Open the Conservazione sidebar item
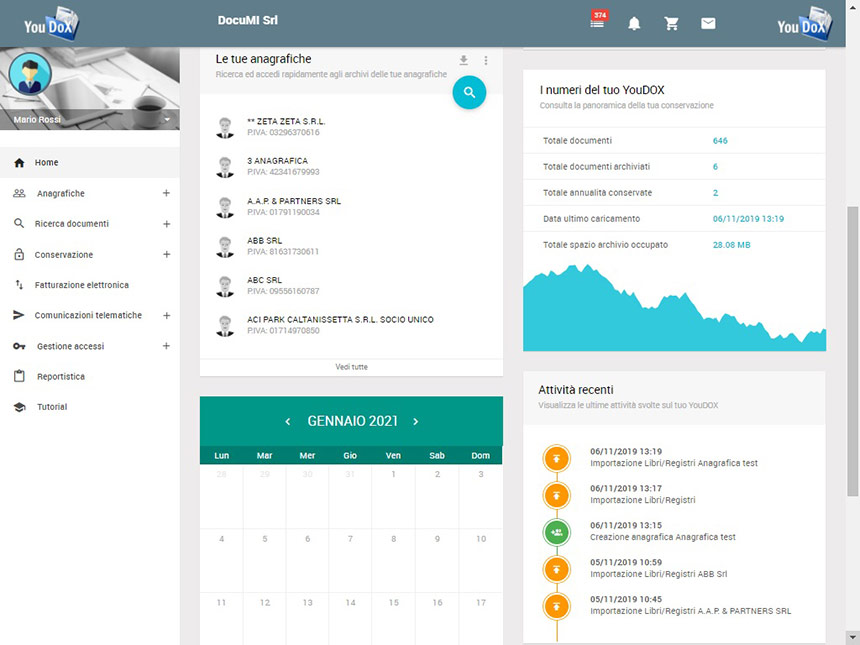Viewport: 860px width, 645px height. point(64,254)
